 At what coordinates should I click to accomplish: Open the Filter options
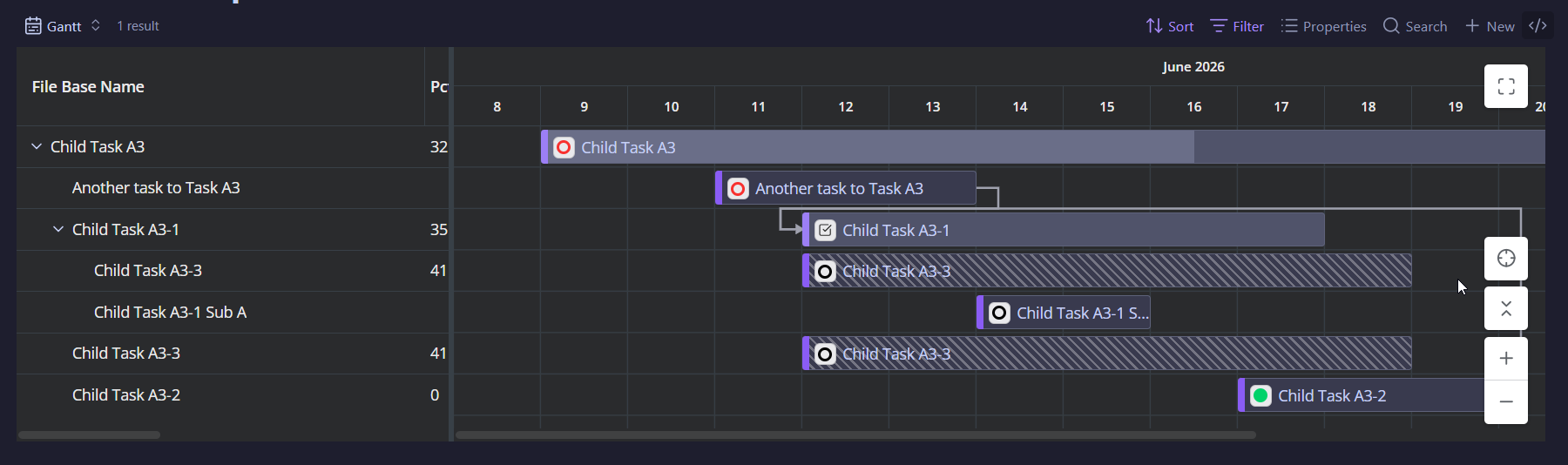pos(1237,26)
